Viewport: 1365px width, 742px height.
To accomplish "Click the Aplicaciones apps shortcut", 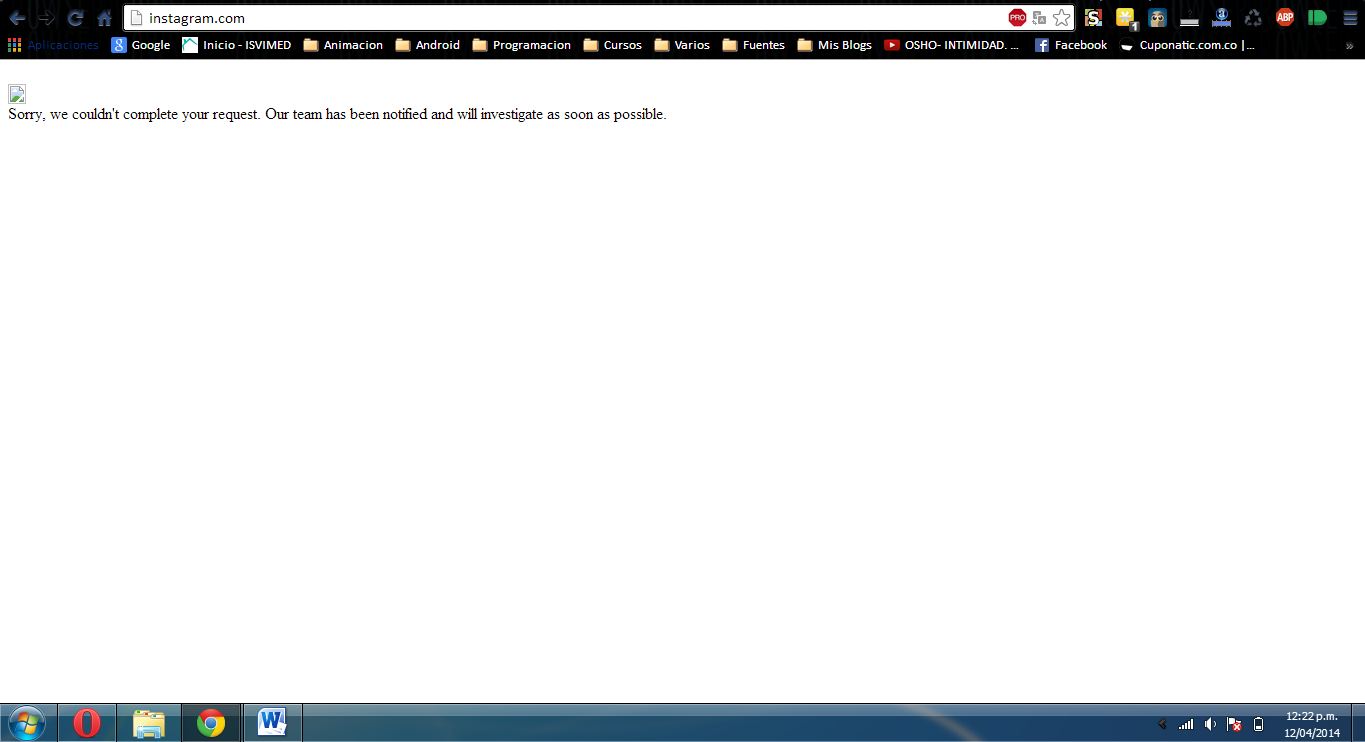I will (53, 45).
